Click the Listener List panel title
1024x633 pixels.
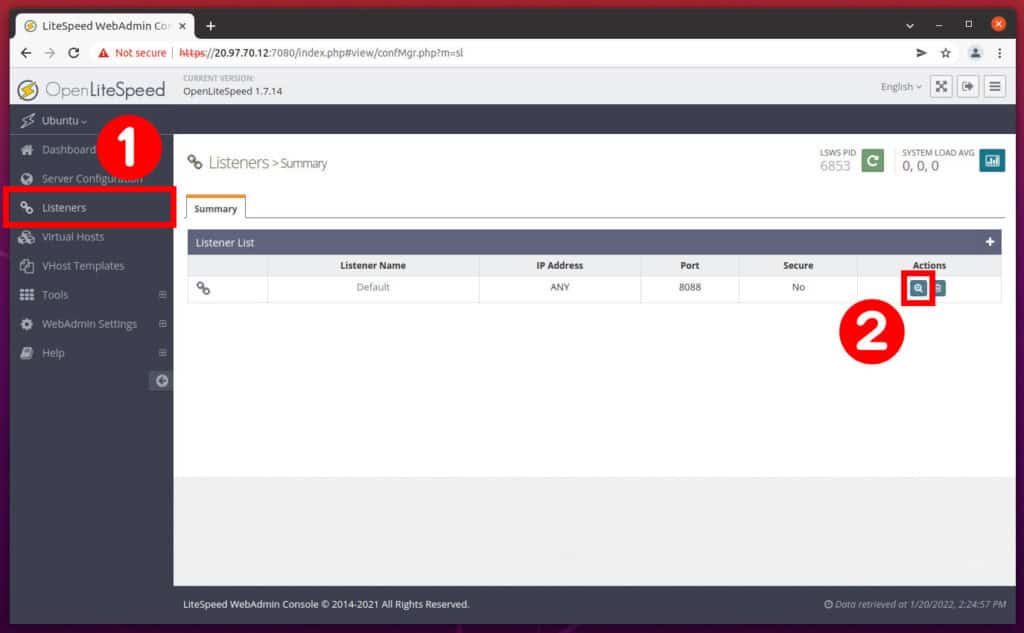coord(225,243)
